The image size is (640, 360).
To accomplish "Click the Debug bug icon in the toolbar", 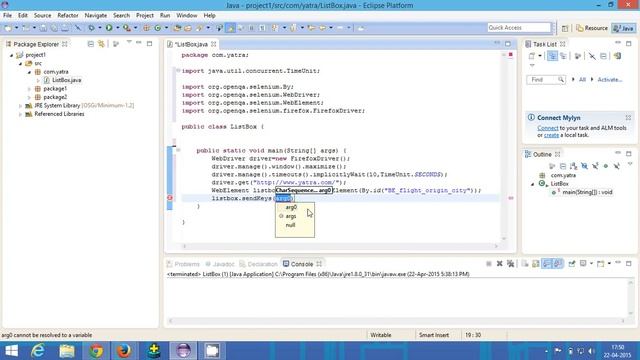I will tap(91, 28).
